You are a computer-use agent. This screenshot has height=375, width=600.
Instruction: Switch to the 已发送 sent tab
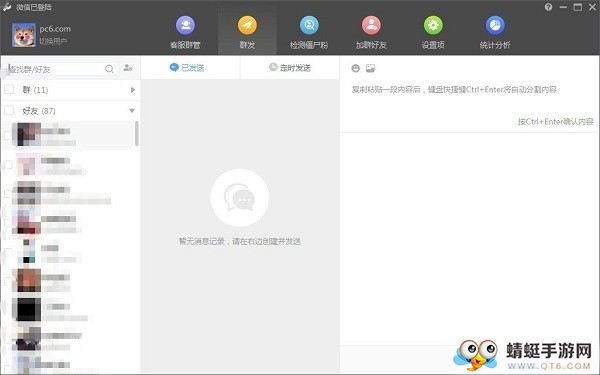pyautogui.click(x=187, y=68)
